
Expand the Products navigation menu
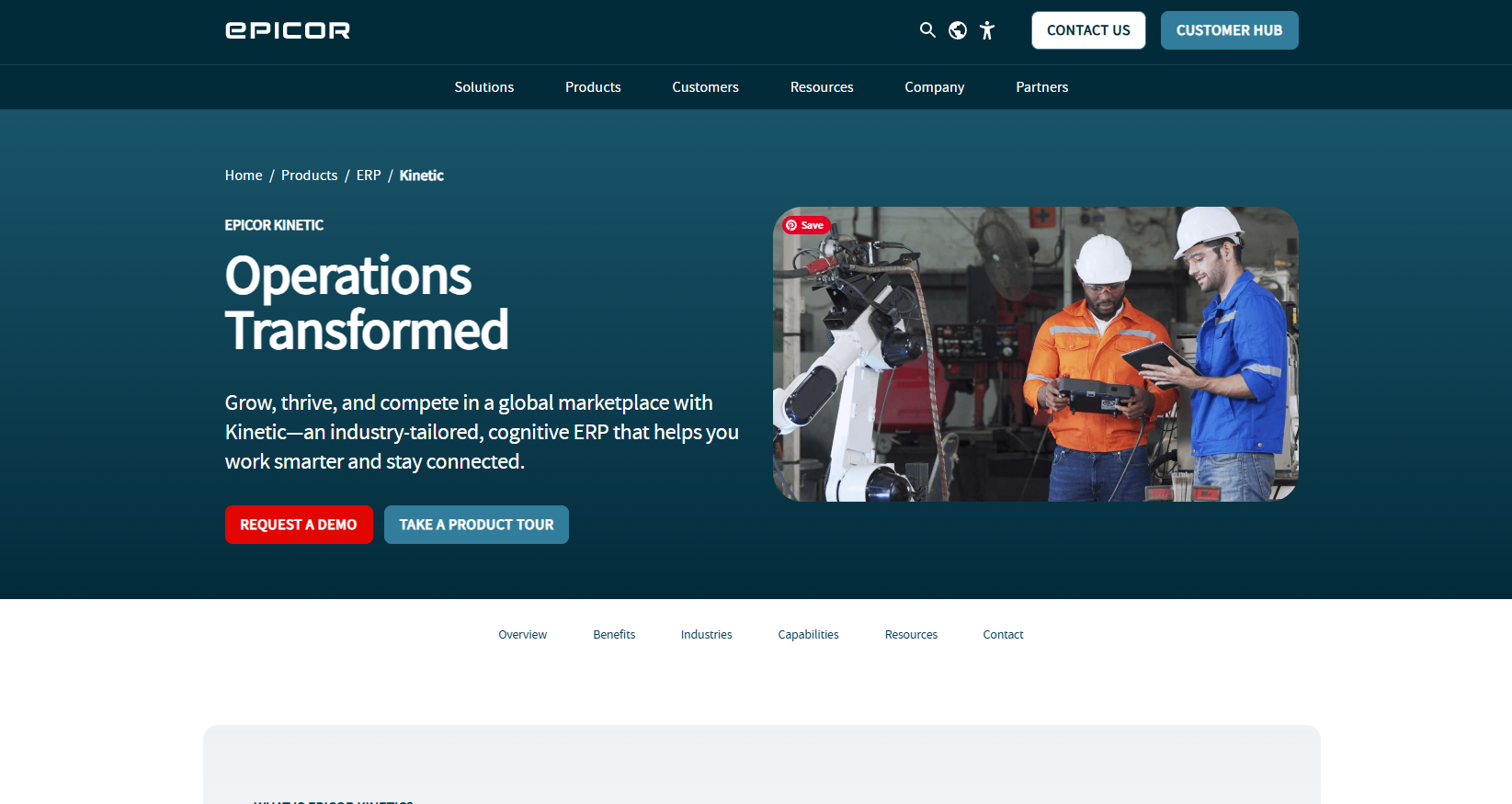pyautogui.click(x=593, y=87)
